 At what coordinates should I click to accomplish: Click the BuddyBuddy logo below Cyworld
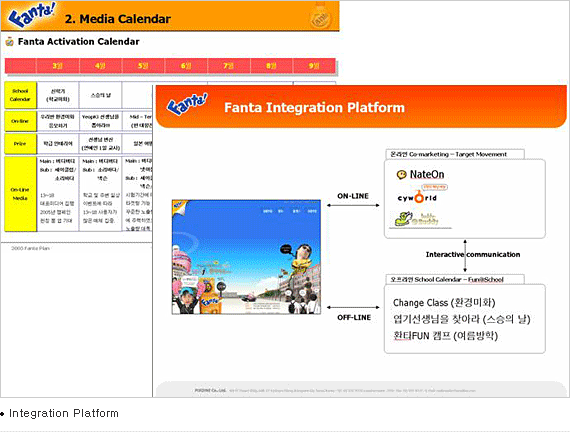tap(417, 220)
